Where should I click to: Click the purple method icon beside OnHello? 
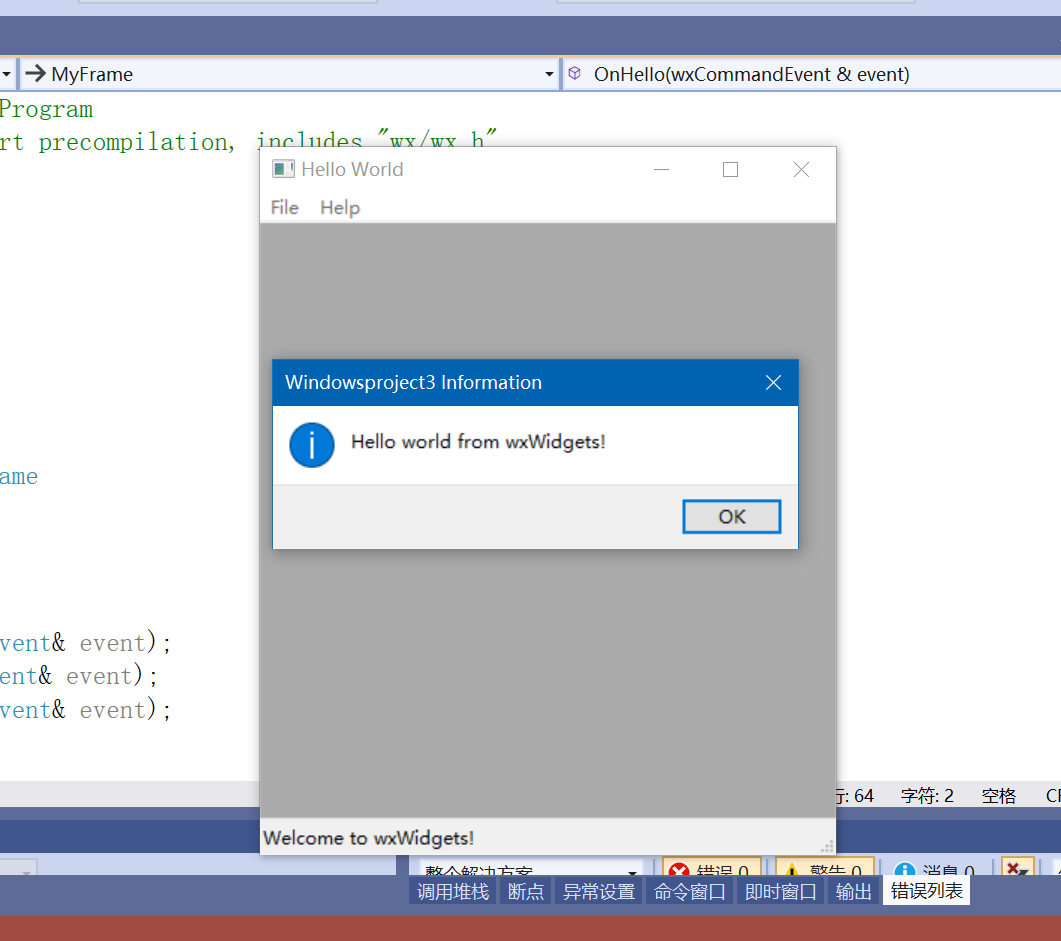574,73
